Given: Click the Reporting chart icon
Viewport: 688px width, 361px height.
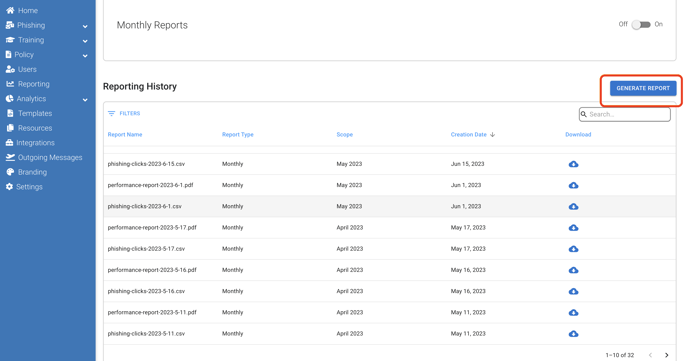Looking at the screenshot, I should (10, 84).
